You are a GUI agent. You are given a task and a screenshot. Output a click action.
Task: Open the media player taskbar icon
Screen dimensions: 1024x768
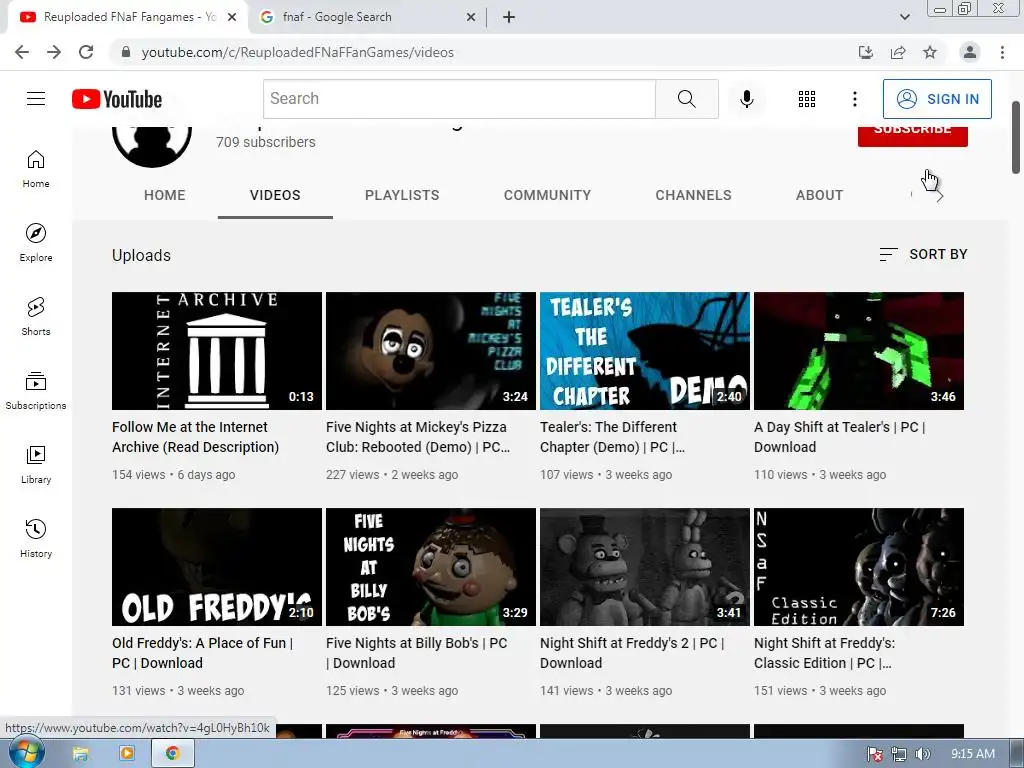[127, 754]
